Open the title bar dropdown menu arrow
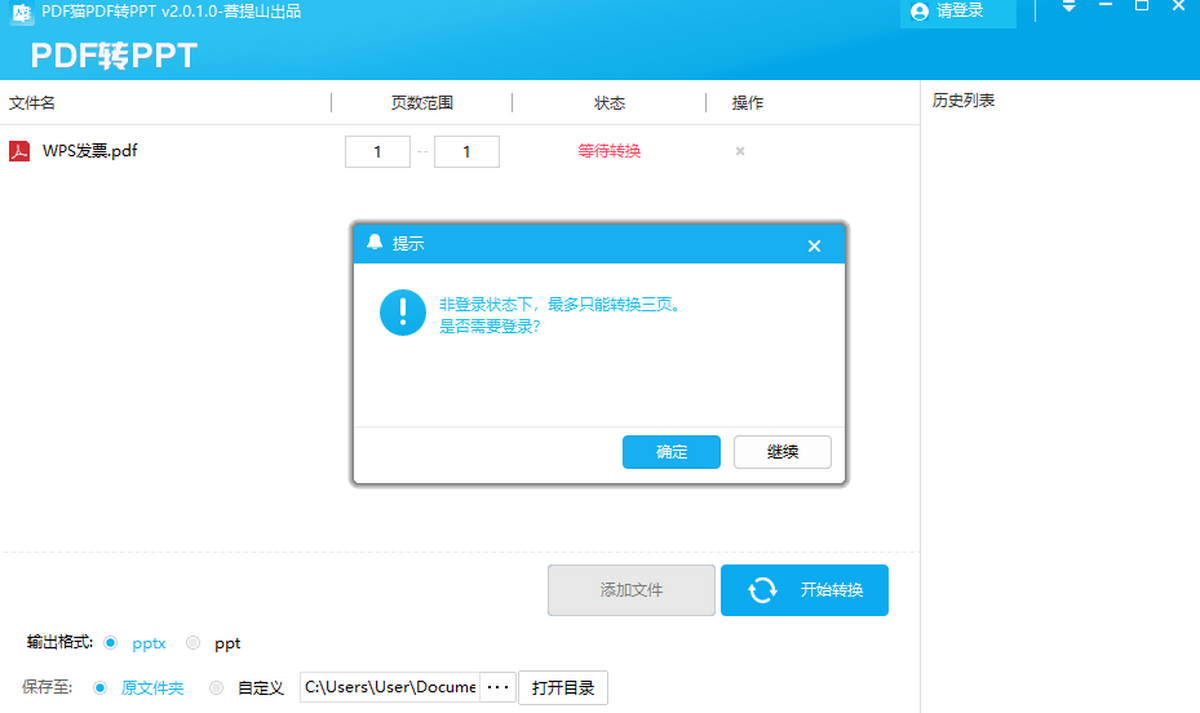1200x713 pixels. click(1069, 7)
